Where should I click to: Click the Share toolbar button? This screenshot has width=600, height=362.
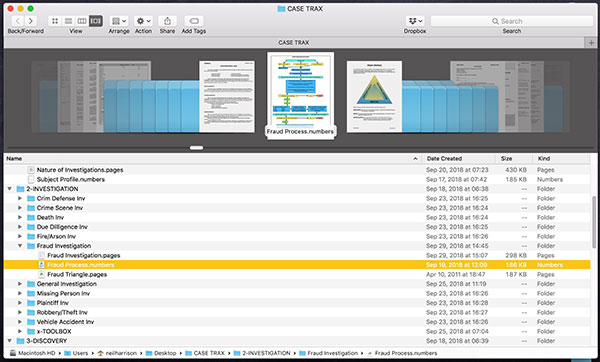167,21
